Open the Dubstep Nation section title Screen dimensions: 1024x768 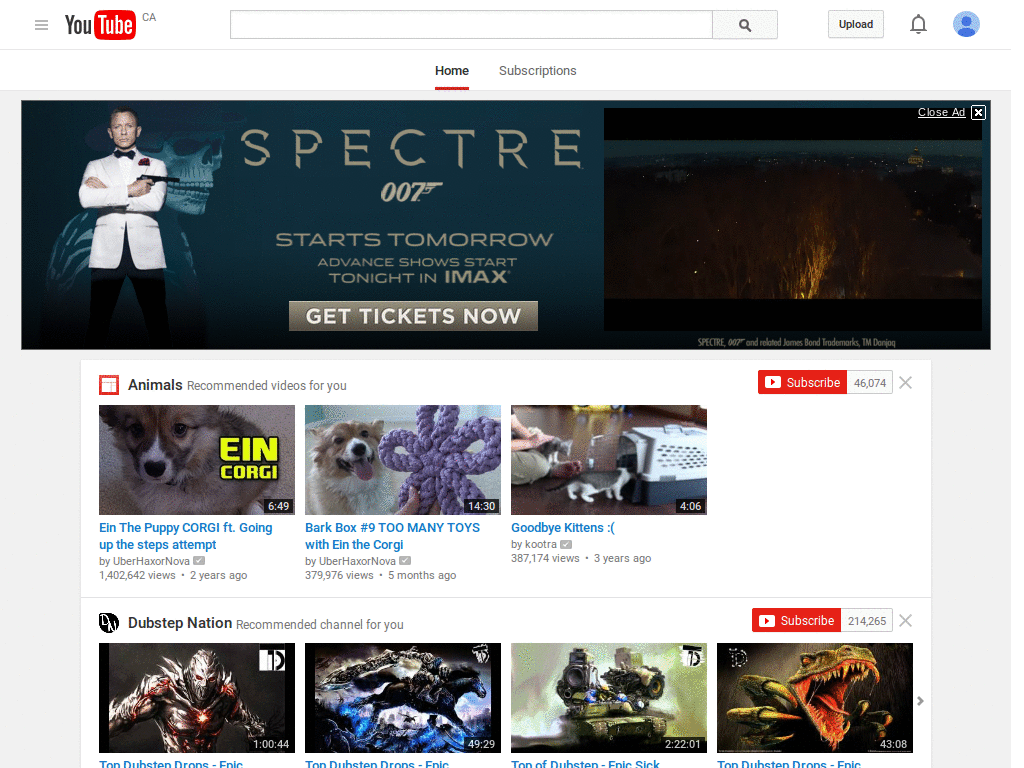(x=180, y=623)
